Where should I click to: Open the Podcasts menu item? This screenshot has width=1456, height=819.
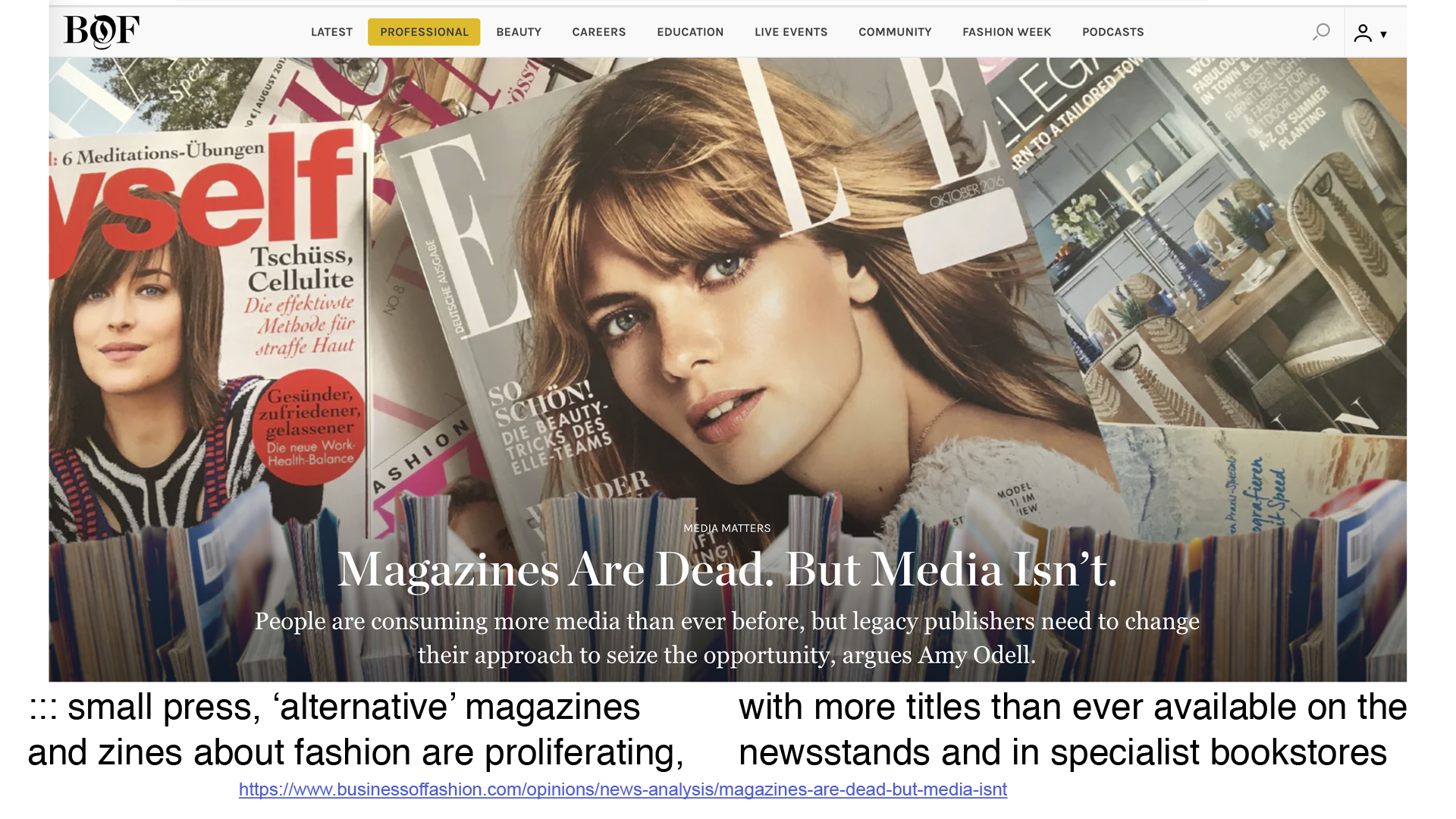(1112, 32)
